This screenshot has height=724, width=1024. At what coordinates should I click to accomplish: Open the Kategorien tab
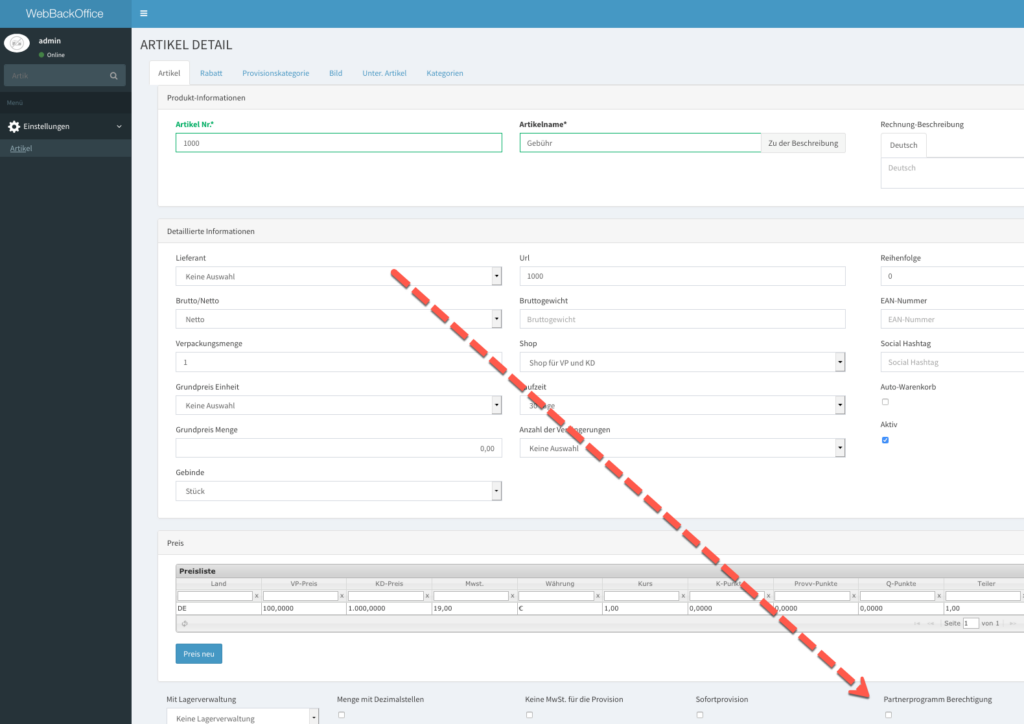point(445,73)
